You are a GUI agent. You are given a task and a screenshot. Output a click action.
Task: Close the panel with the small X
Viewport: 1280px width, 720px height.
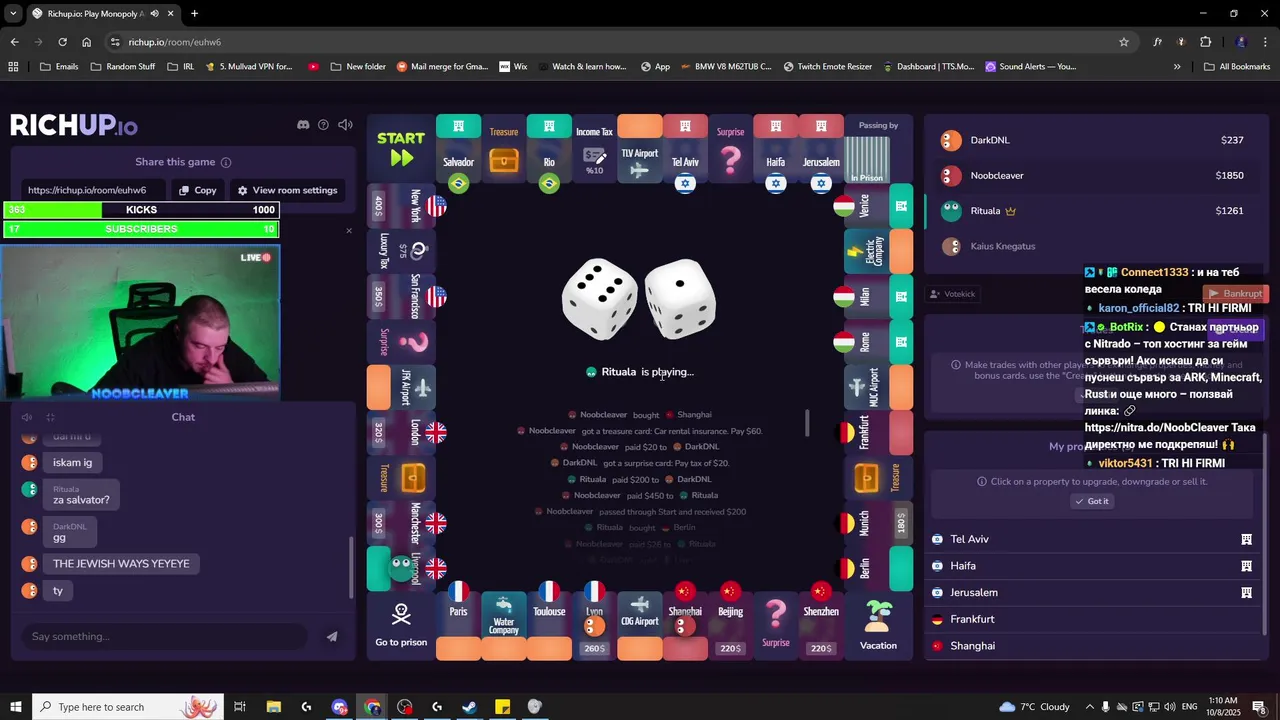click(x=349, y=231)
